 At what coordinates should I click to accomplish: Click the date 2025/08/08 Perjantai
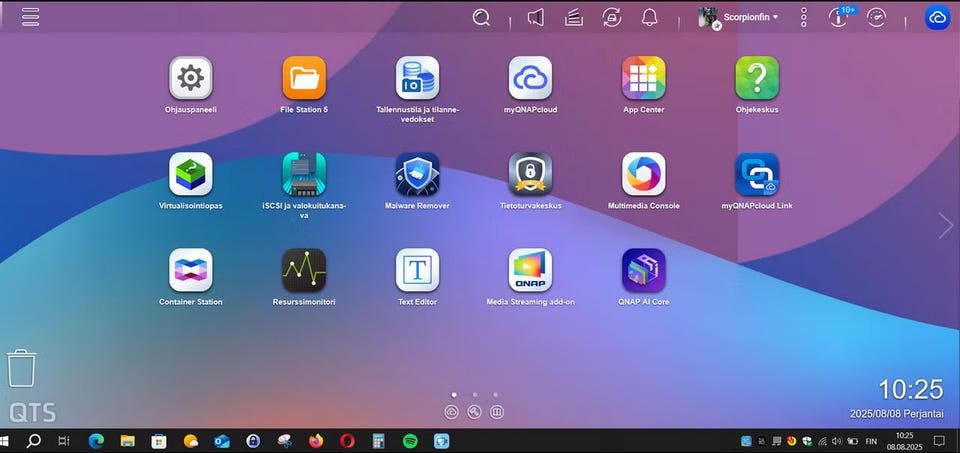897,414
